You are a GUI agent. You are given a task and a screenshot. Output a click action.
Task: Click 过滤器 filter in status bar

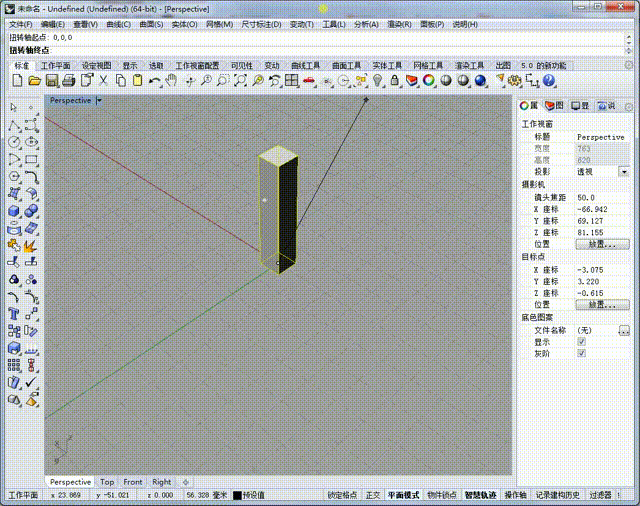pos(600,495)
